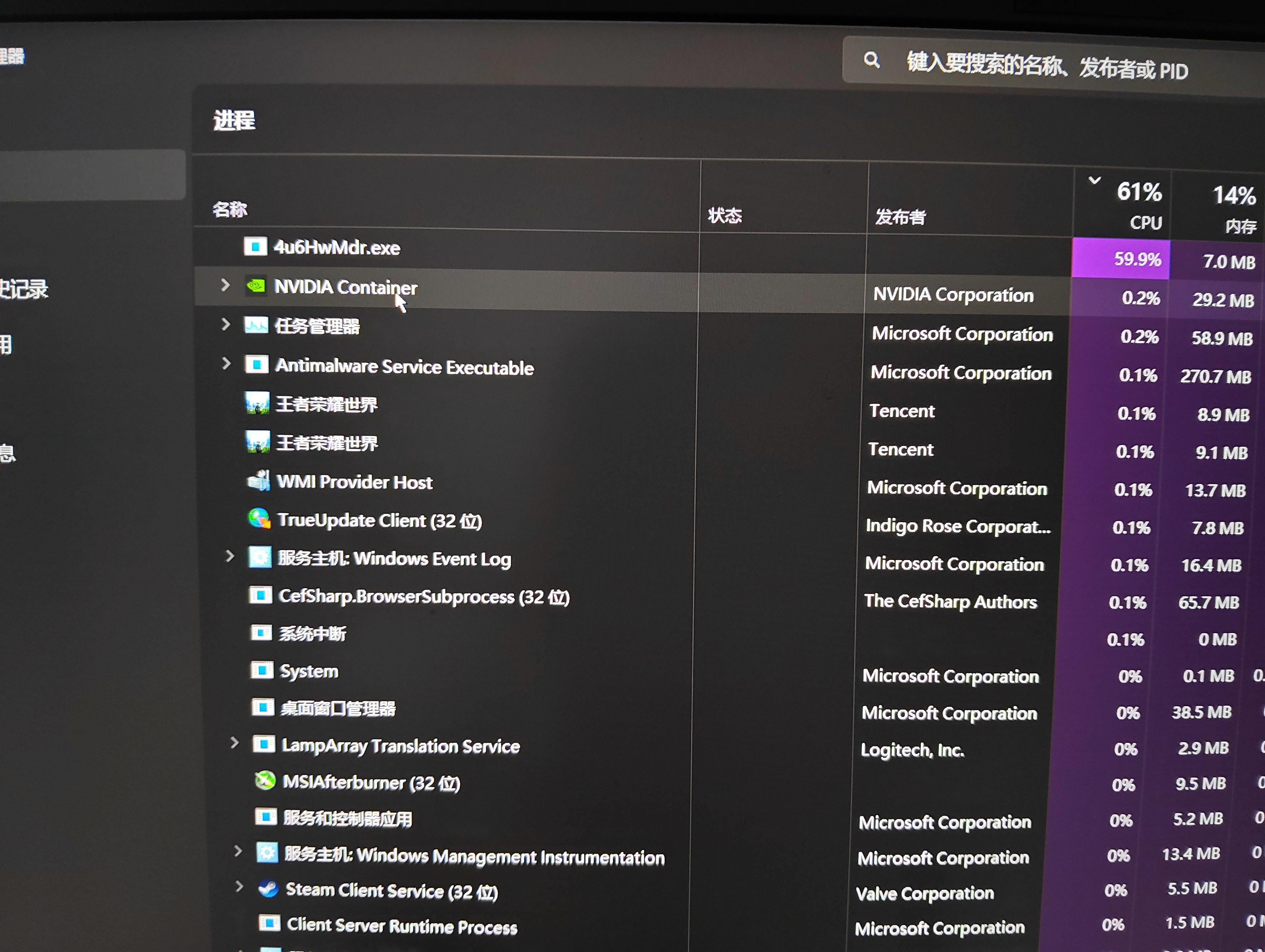Click the Windows Event Log service icon
The width and height of the screenshot is (1265, 952).
pos(260,557)
